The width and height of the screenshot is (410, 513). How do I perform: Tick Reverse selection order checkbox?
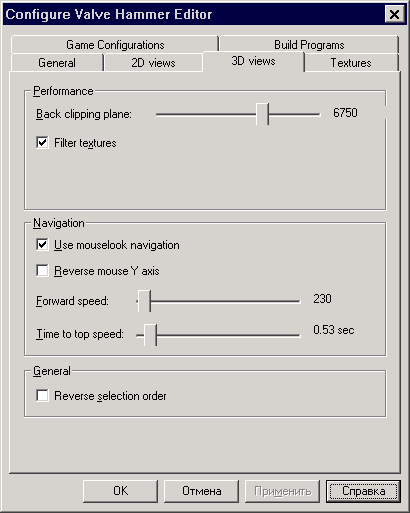[42, 396]
